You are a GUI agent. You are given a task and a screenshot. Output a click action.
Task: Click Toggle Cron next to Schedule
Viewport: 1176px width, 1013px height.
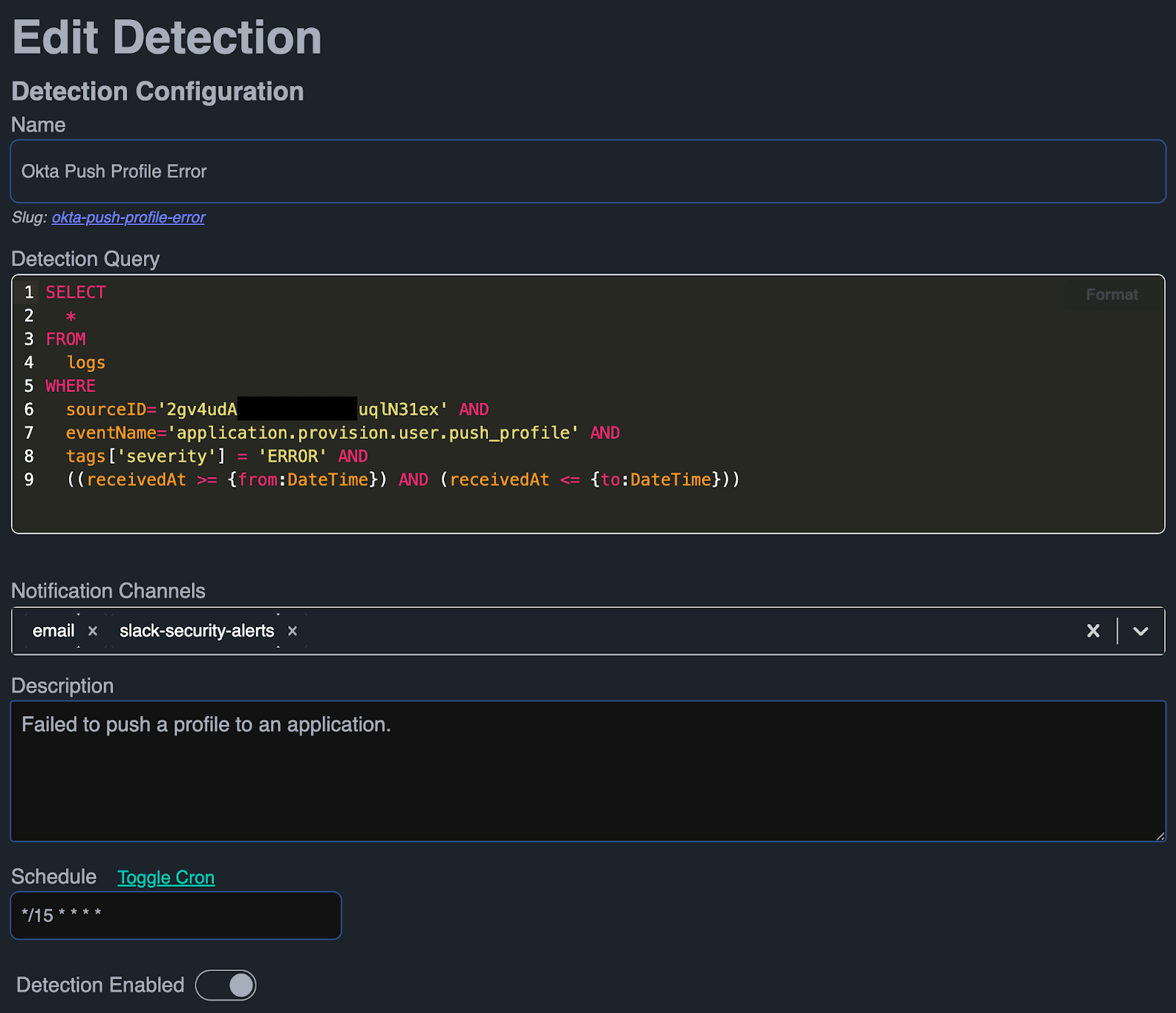(x=165, y=877)
